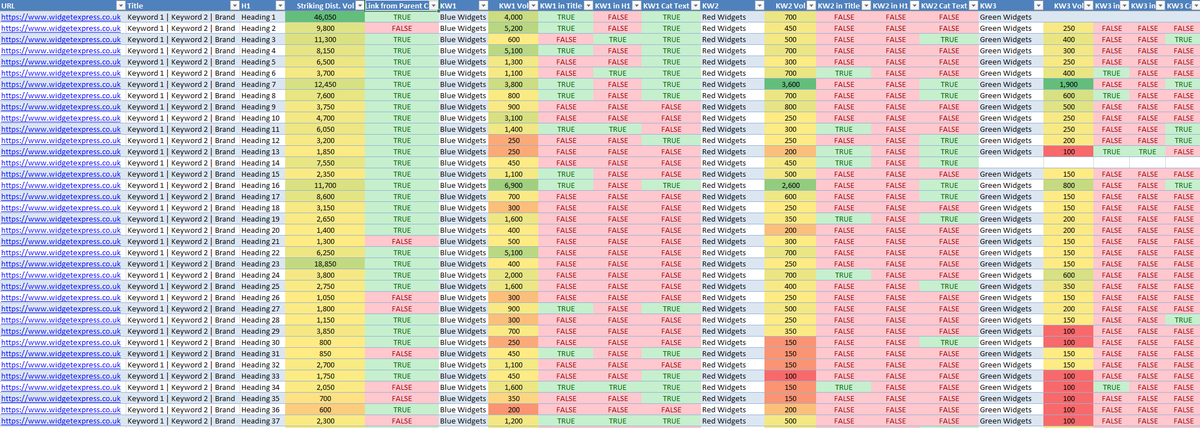
Task: Open the URL column filter dropdown
Action: point(120,6)
